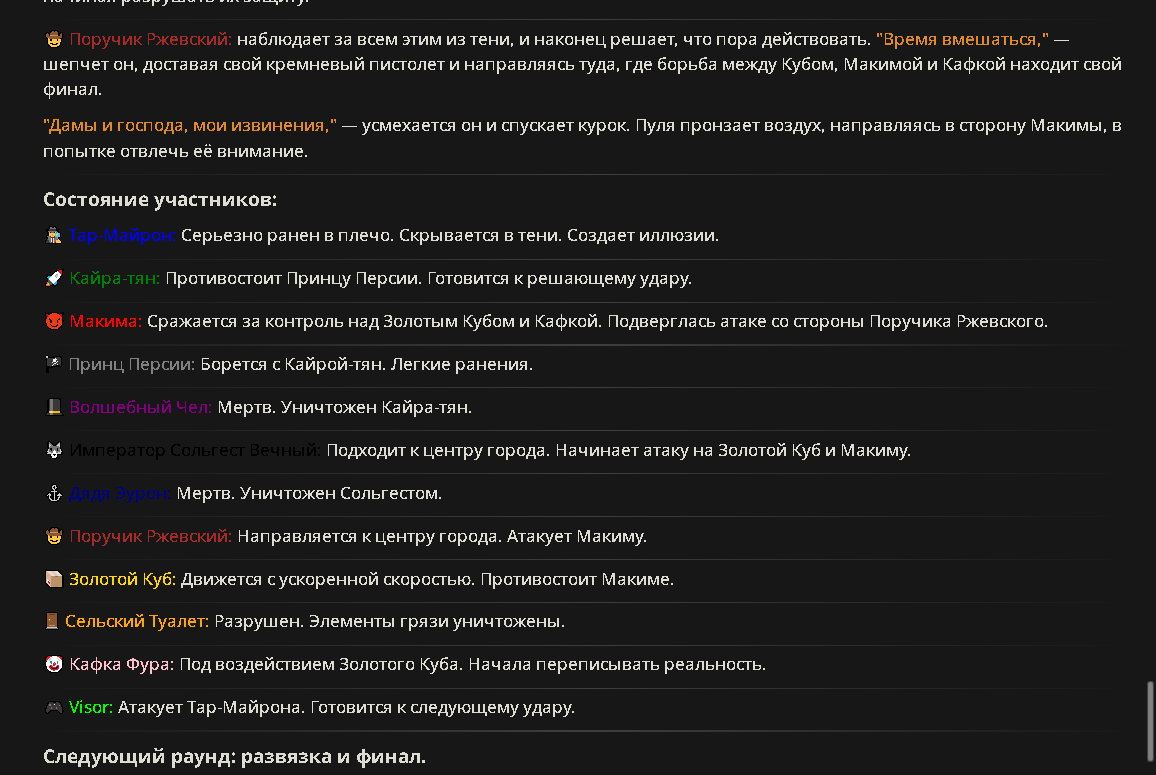Click the red Макима name label
The height and width of the screenshot is (775, 1156).
point(105,322)
